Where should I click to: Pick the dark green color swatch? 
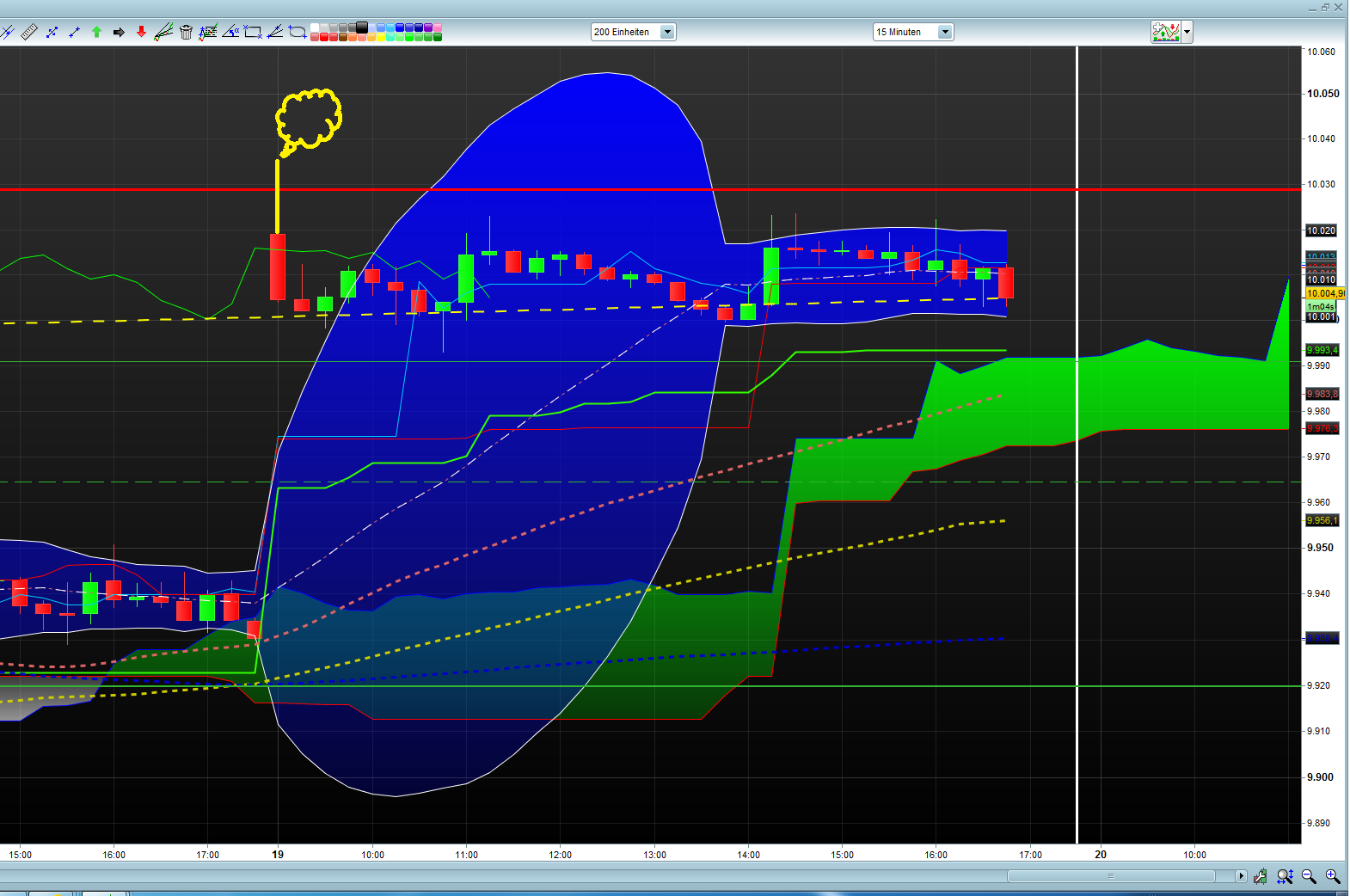point(437,37)
